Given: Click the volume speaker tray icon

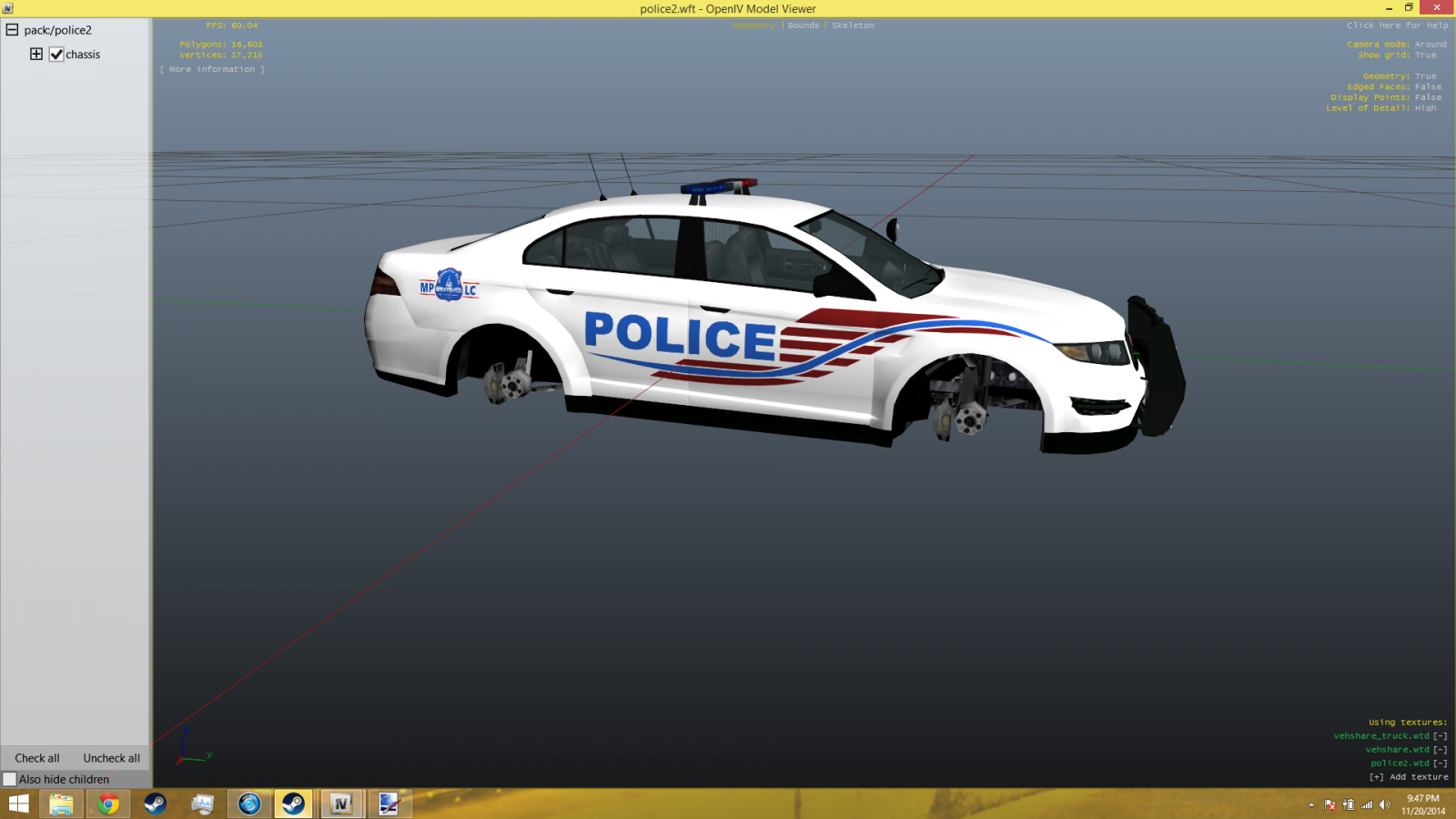Looking at the screenshot, I should (x=1384, y=804).
